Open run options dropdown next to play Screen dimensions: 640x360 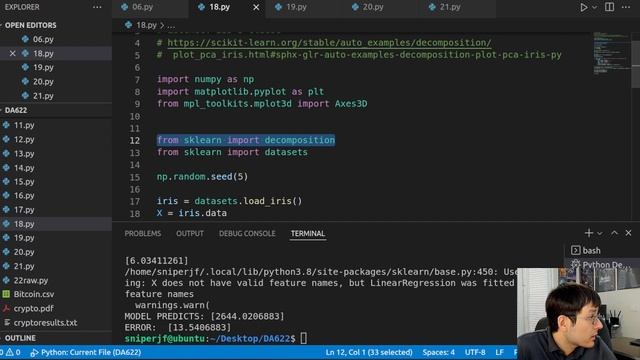point(594,7)
